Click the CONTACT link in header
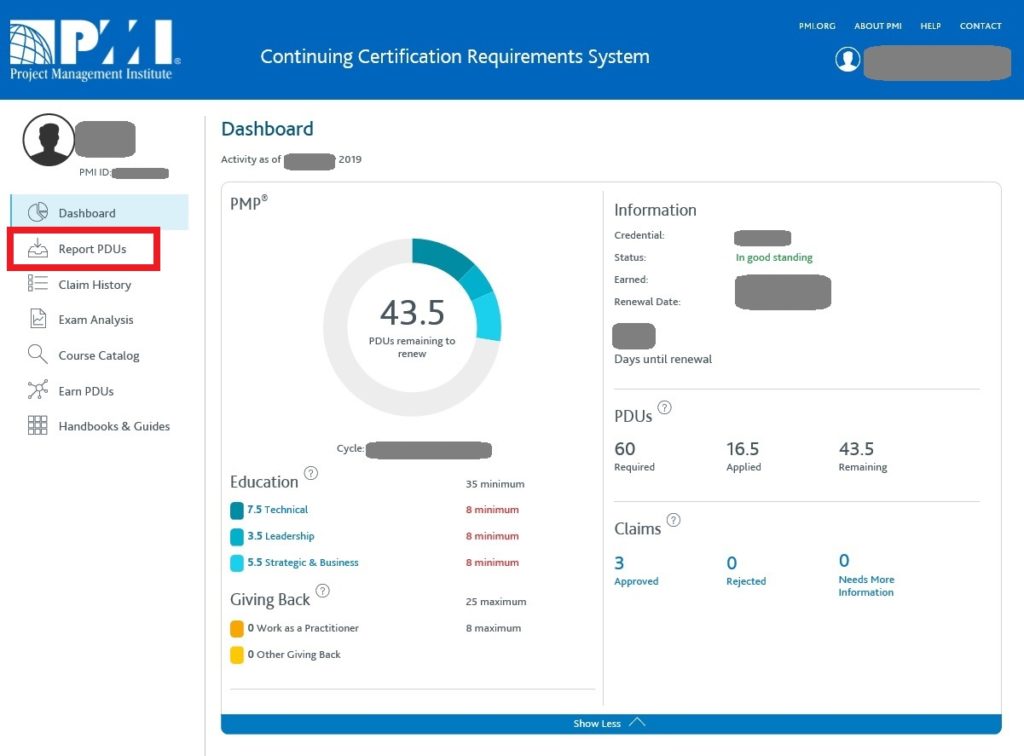Viewport: 1024px width, 756px height. (980, 26)
